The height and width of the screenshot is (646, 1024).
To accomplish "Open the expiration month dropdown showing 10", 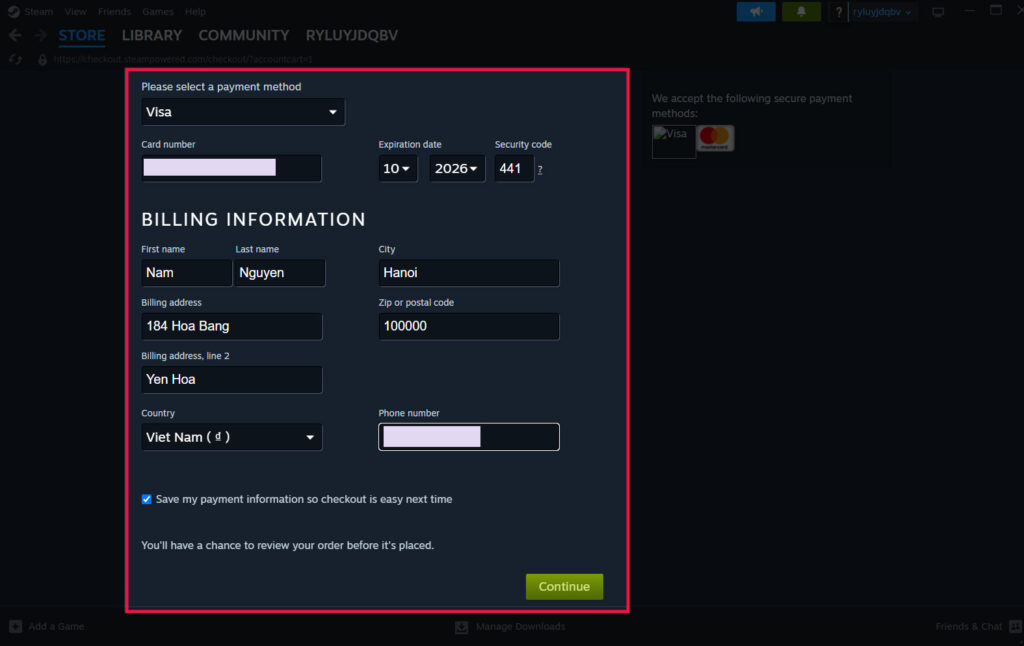I will (398, 169).
